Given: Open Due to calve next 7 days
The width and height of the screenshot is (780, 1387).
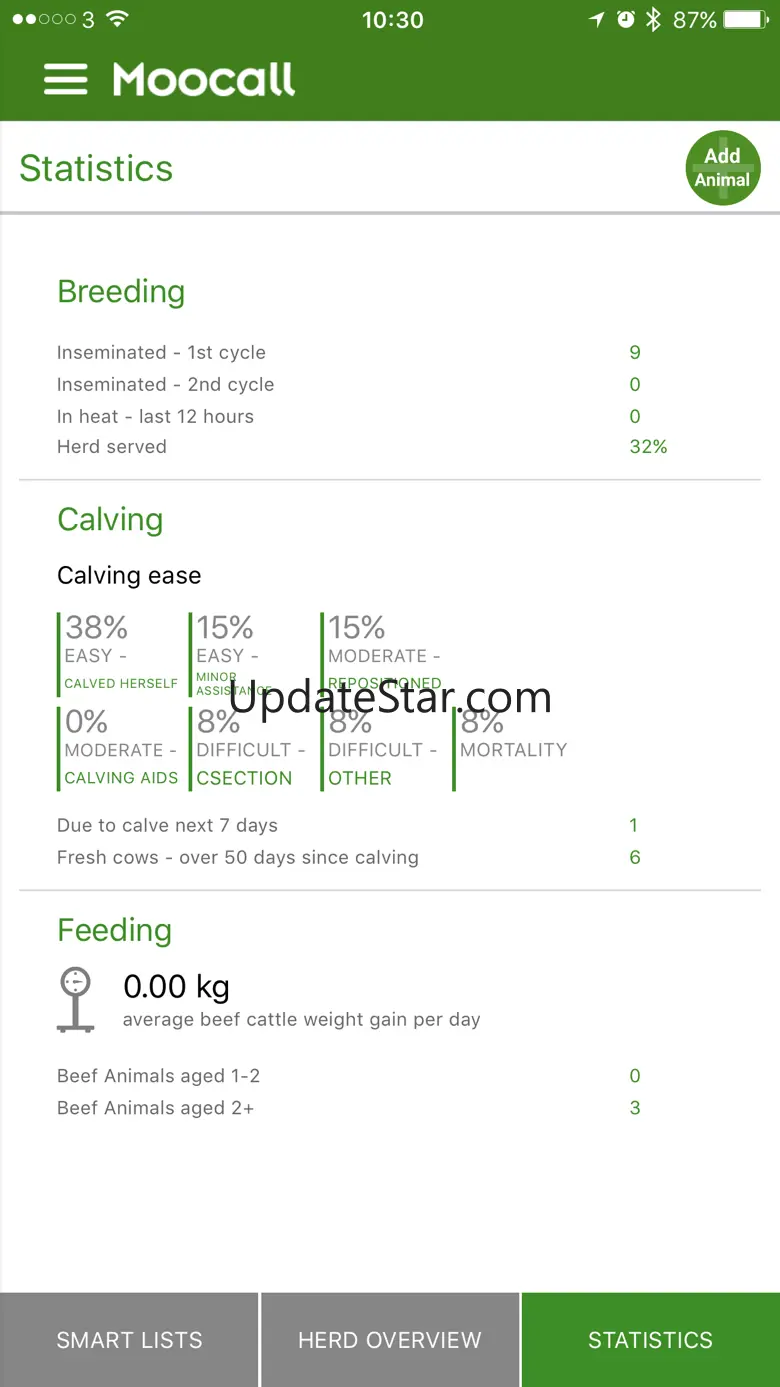Looking at the screenshot, I should coord(167,826).
